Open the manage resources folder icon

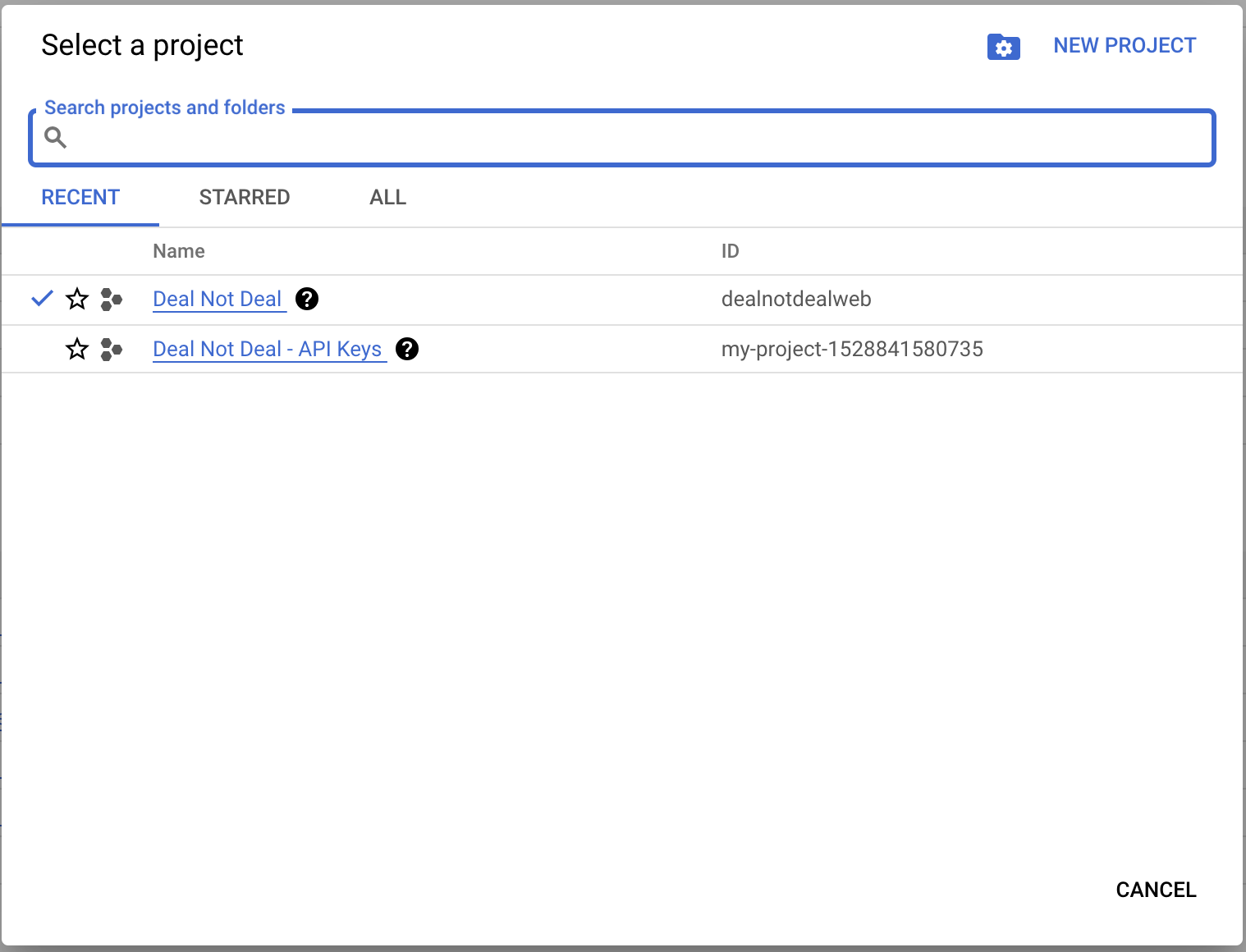point(1003,47)
